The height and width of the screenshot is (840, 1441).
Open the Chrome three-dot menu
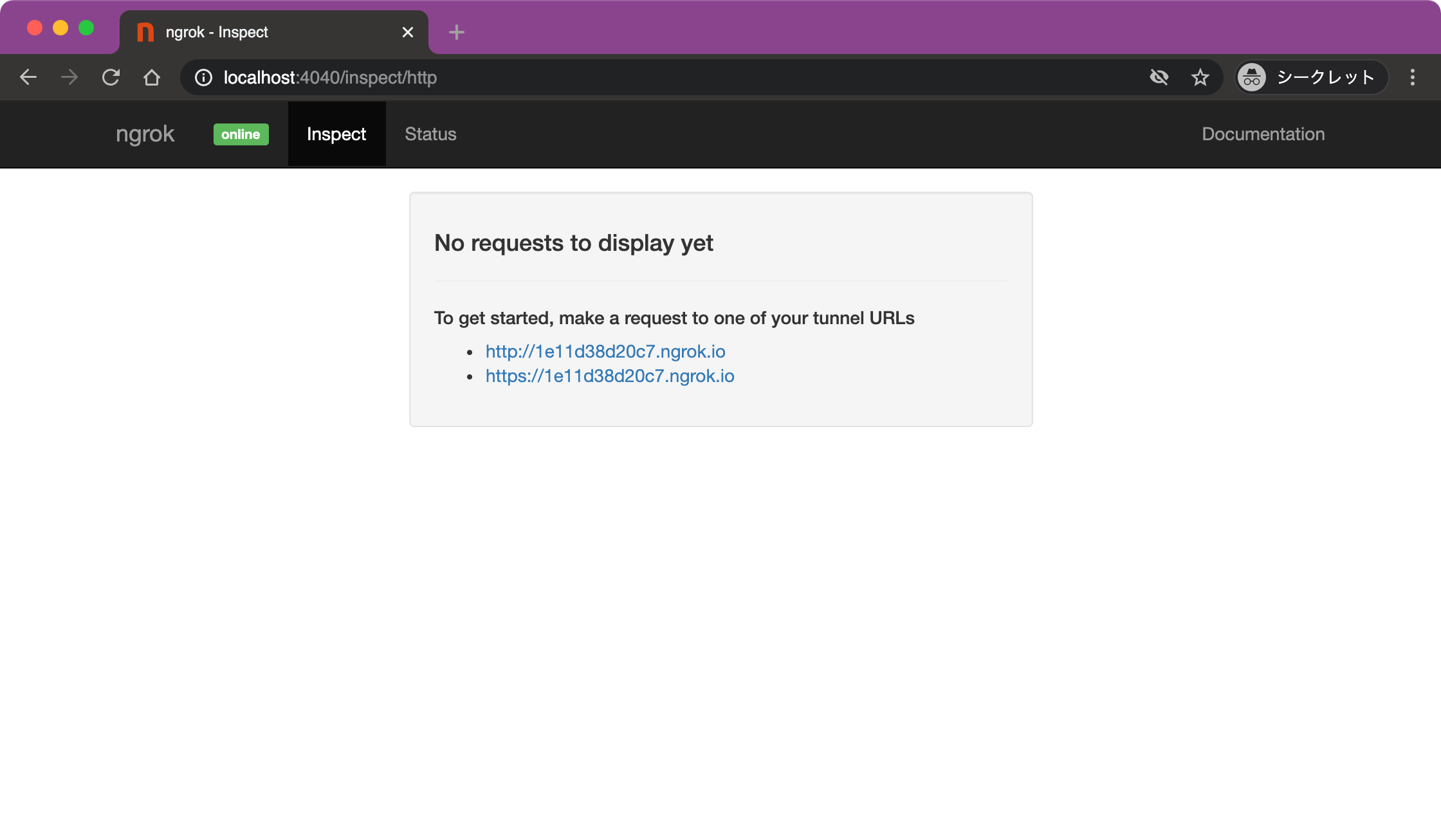pos(1413,77)
